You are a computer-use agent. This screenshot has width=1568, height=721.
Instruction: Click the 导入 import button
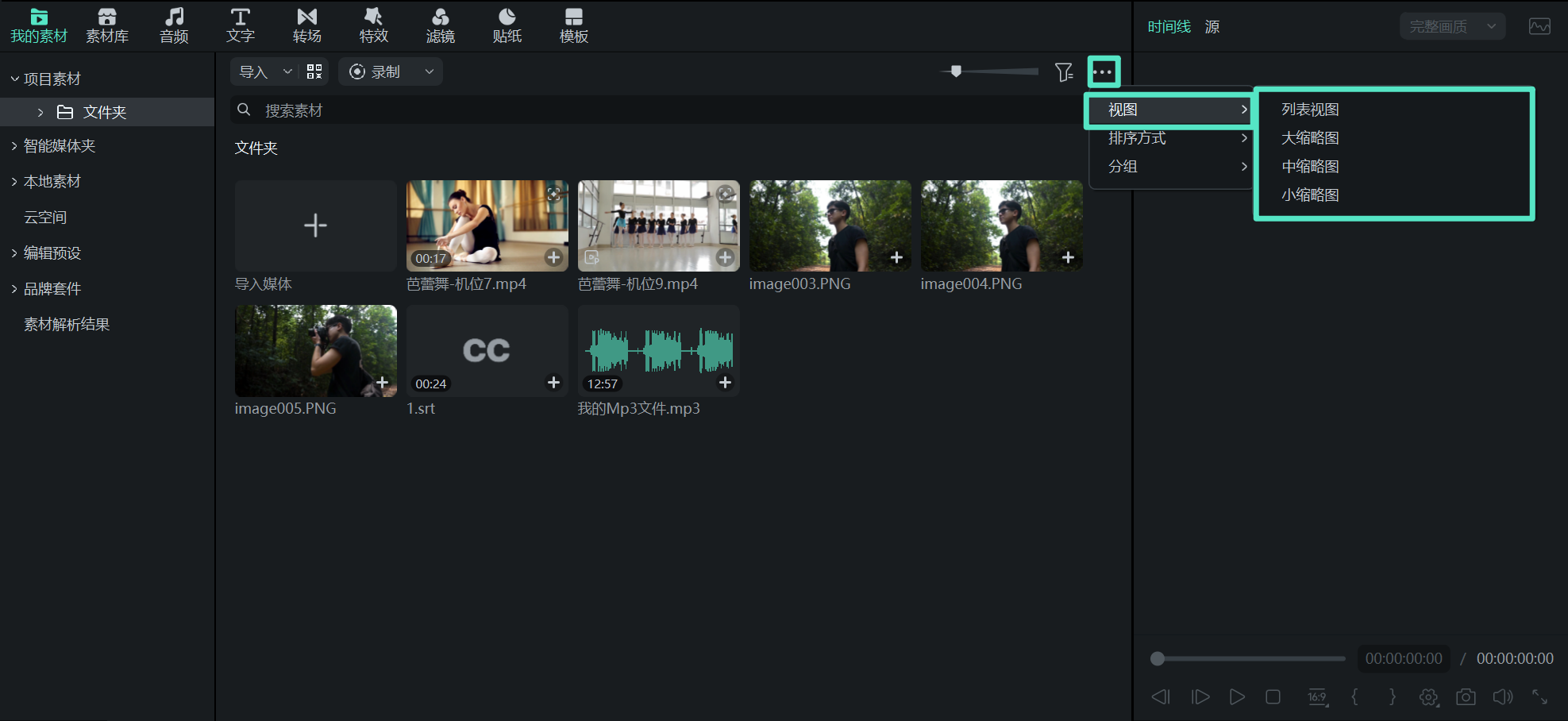point(254,71)
